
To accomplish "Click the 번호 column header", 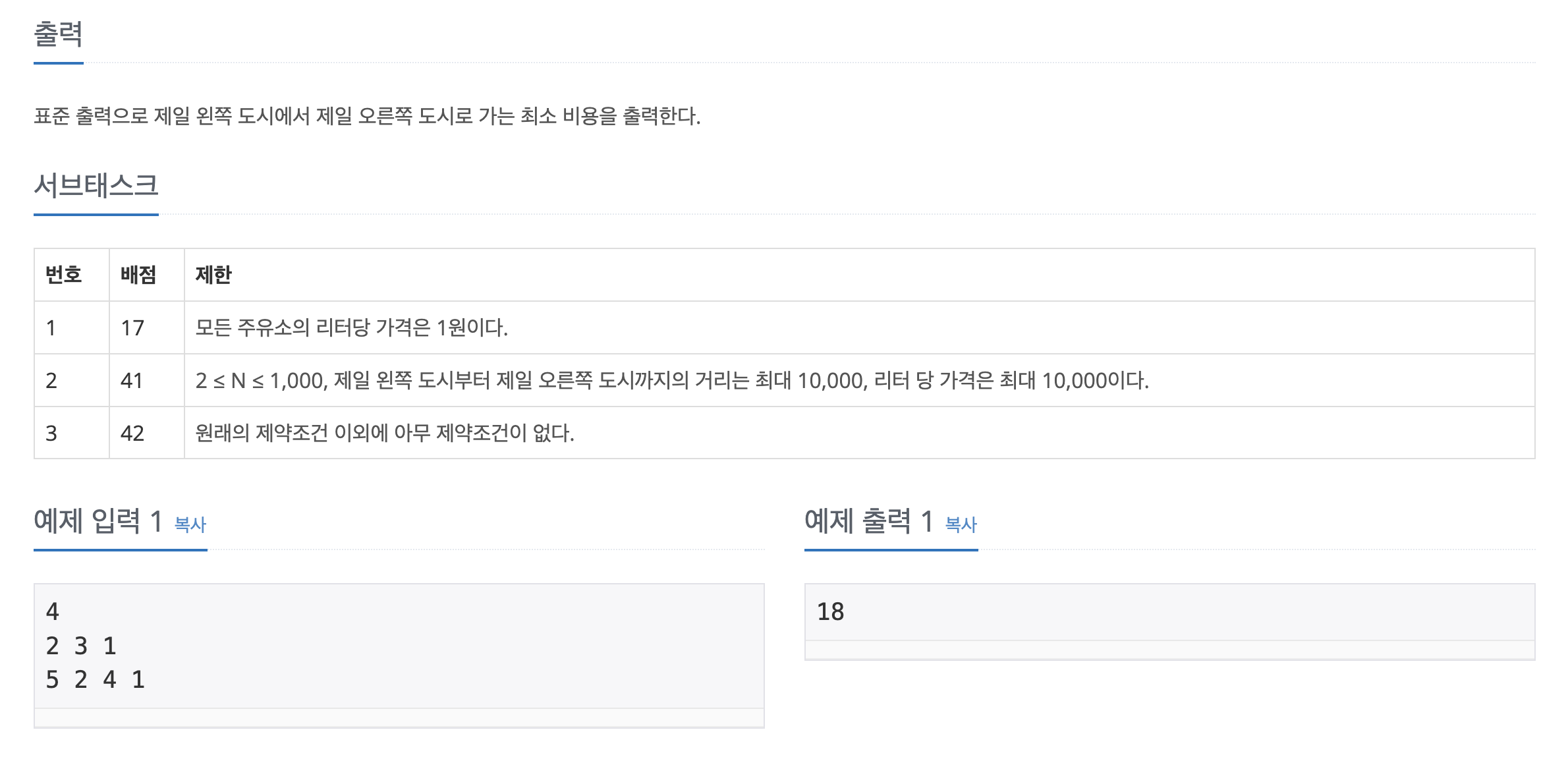I will click(64, 275).
